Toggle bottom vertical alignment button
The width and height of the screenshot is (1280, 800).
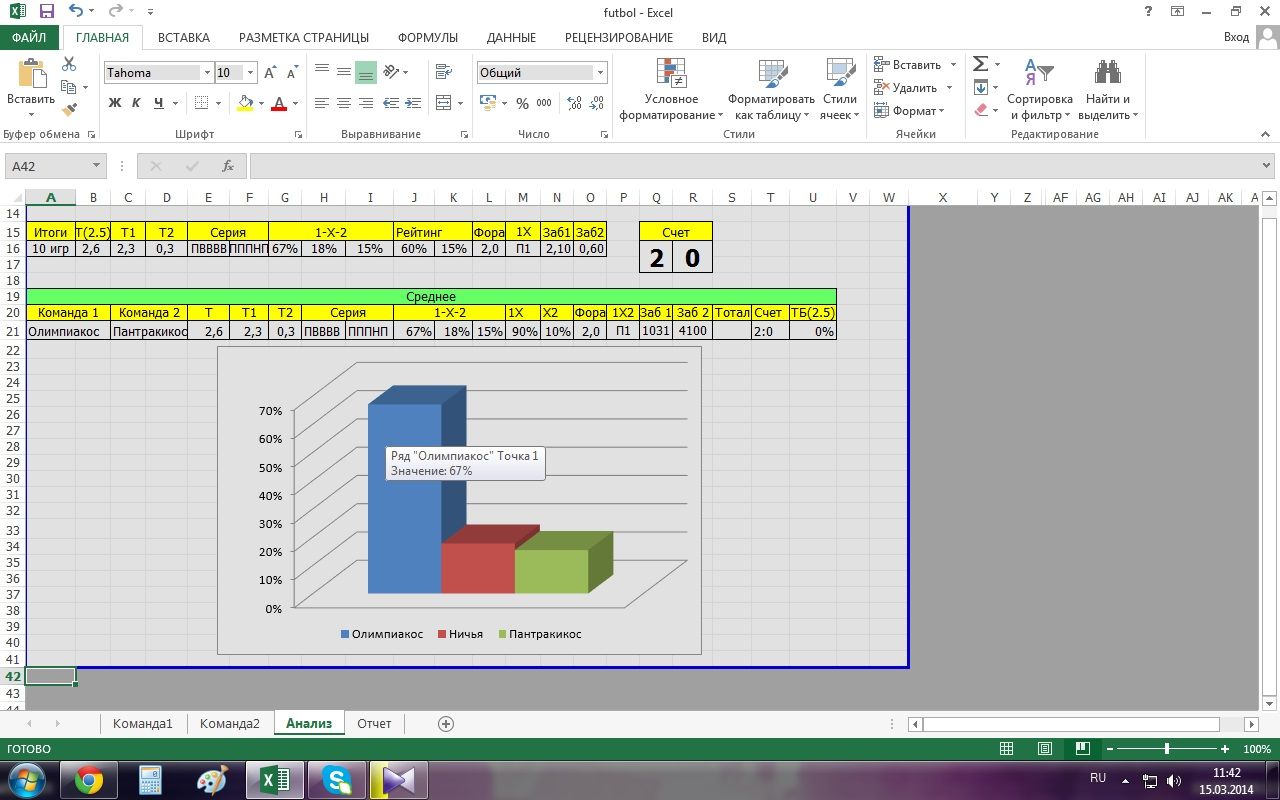pos(366,72)
